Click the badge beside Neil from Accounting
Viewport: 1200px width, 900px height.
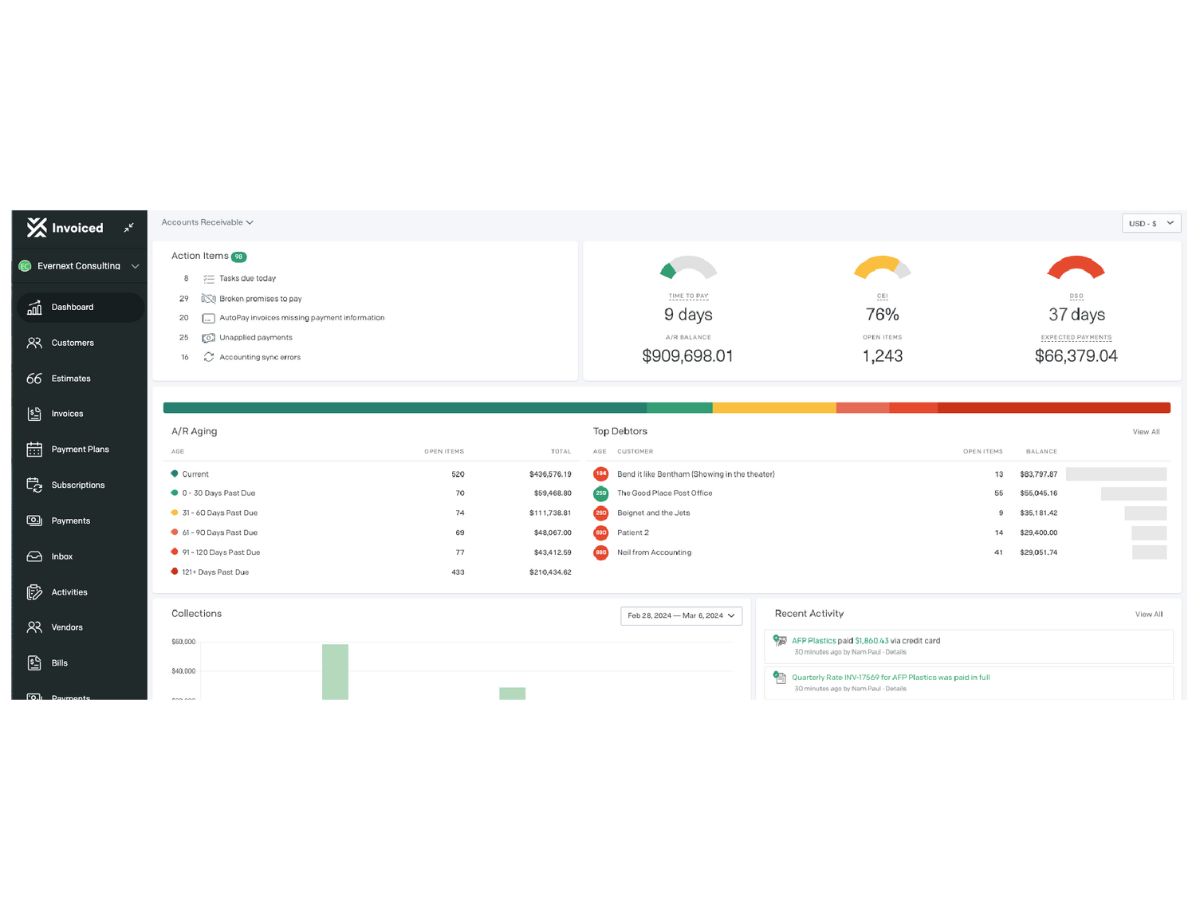[601, 552]
